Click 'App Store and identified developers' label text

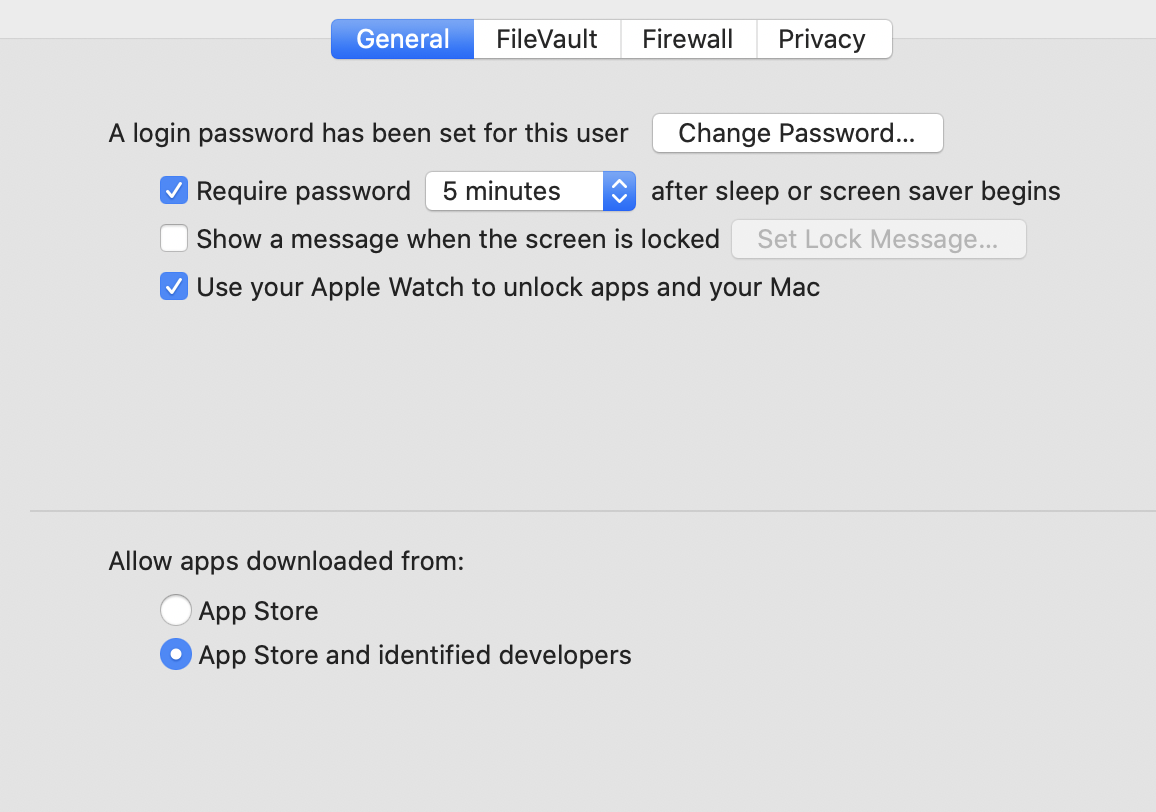pyautogui.click(x=415, y=655)
